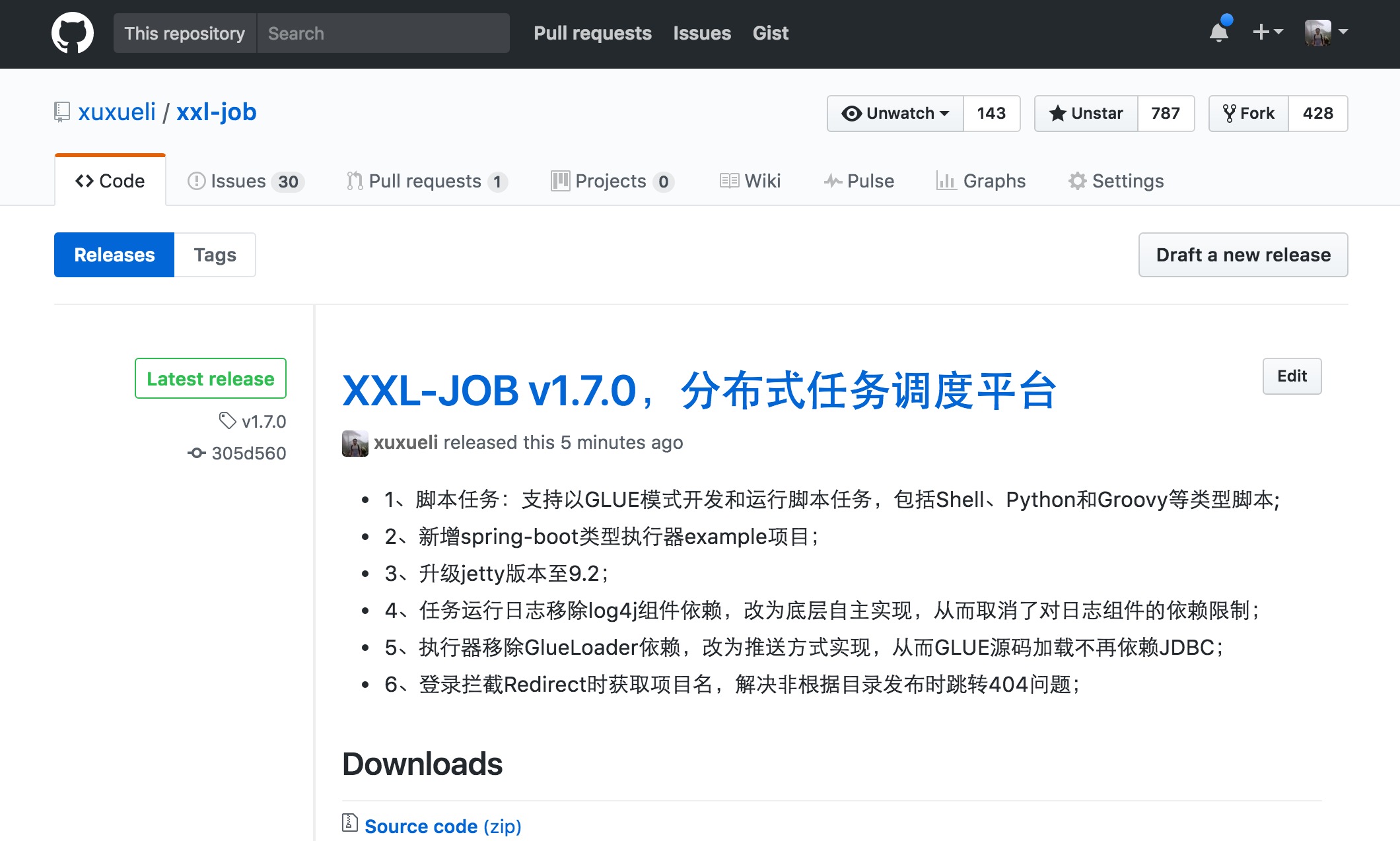Click the This repository search scope
The width and height of the screenshot is (1400, 841).
(x=185, y=33)
